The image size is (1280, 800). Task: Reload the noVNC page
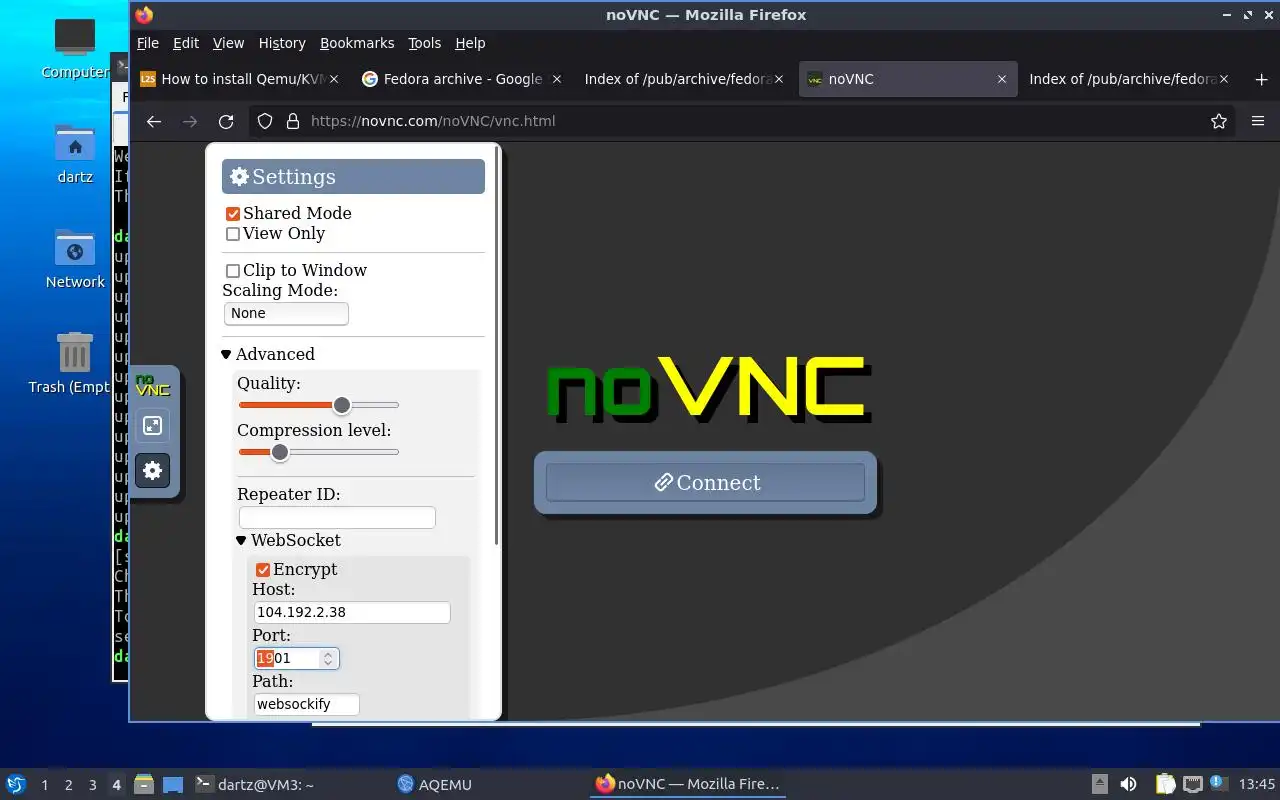pyautogui.click(x=226, y=121)
